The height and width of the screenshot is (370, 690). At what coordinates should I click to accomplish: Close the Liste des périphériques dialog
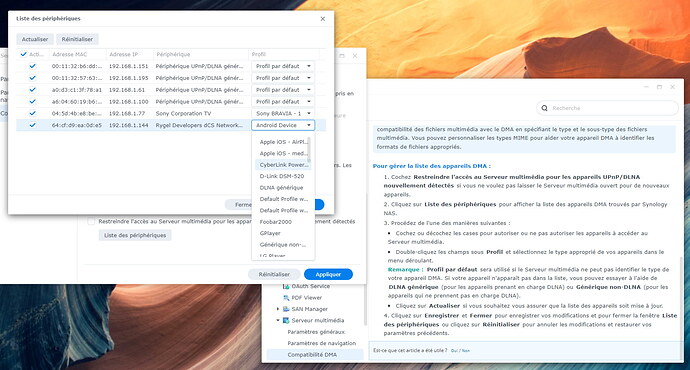323,19
